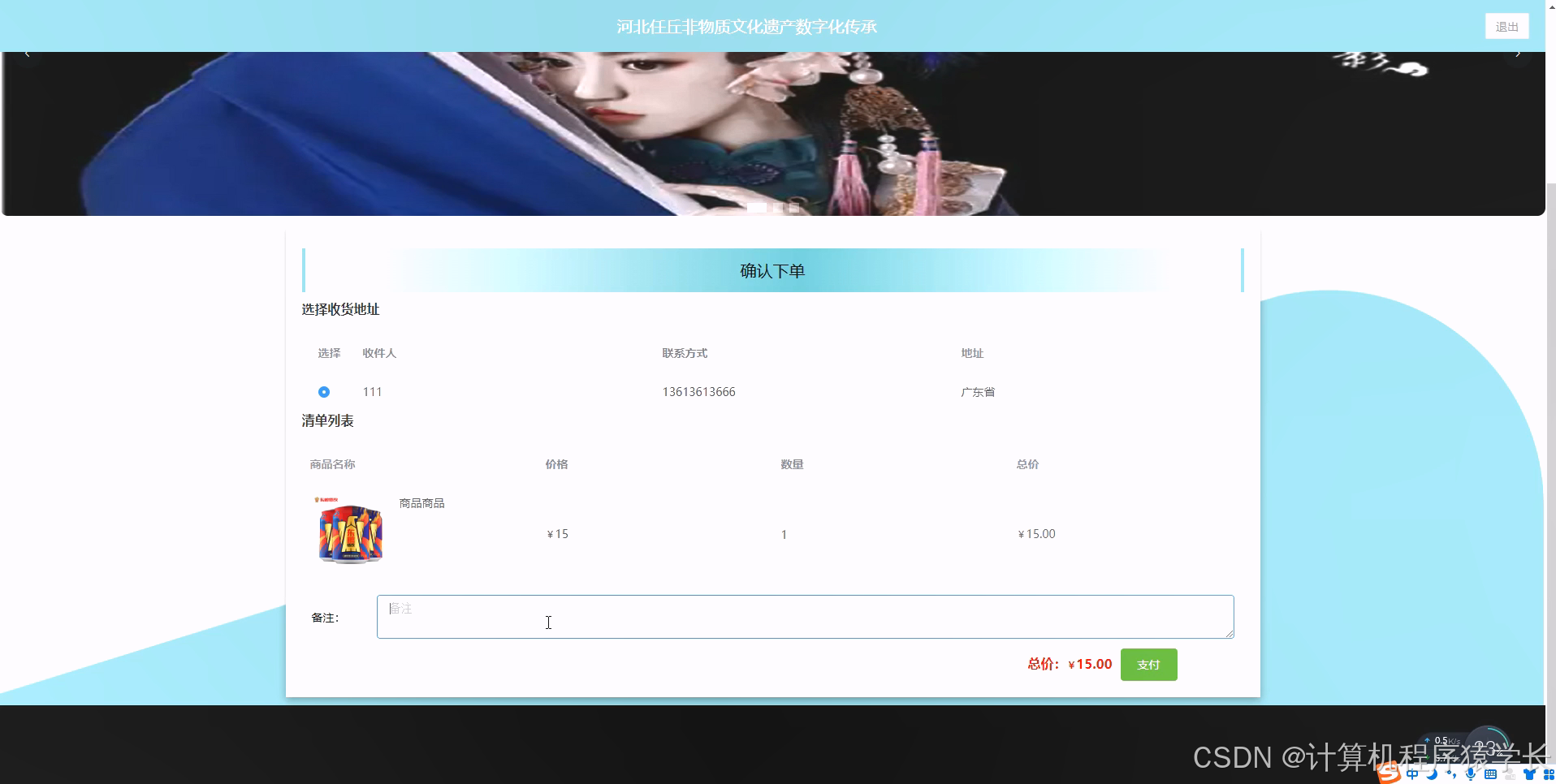Click the carousel next arrow
Image resolution: width=1556 pixels, height=784 pixels.
click(x=1519, y=52)
